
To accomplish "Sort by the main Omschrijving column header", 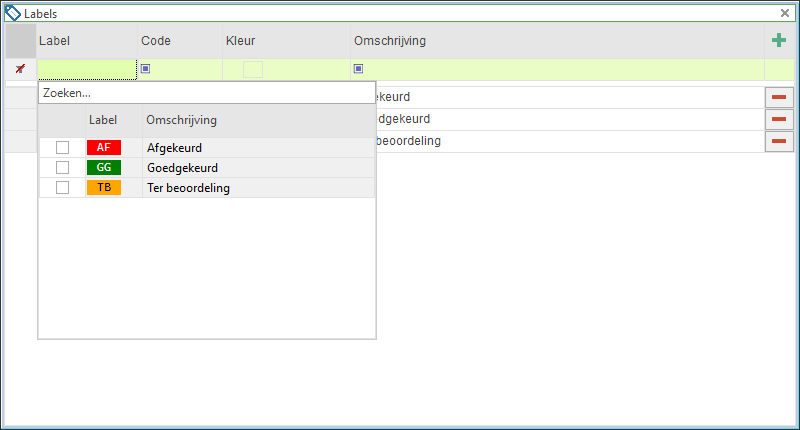I will (557, 41).
